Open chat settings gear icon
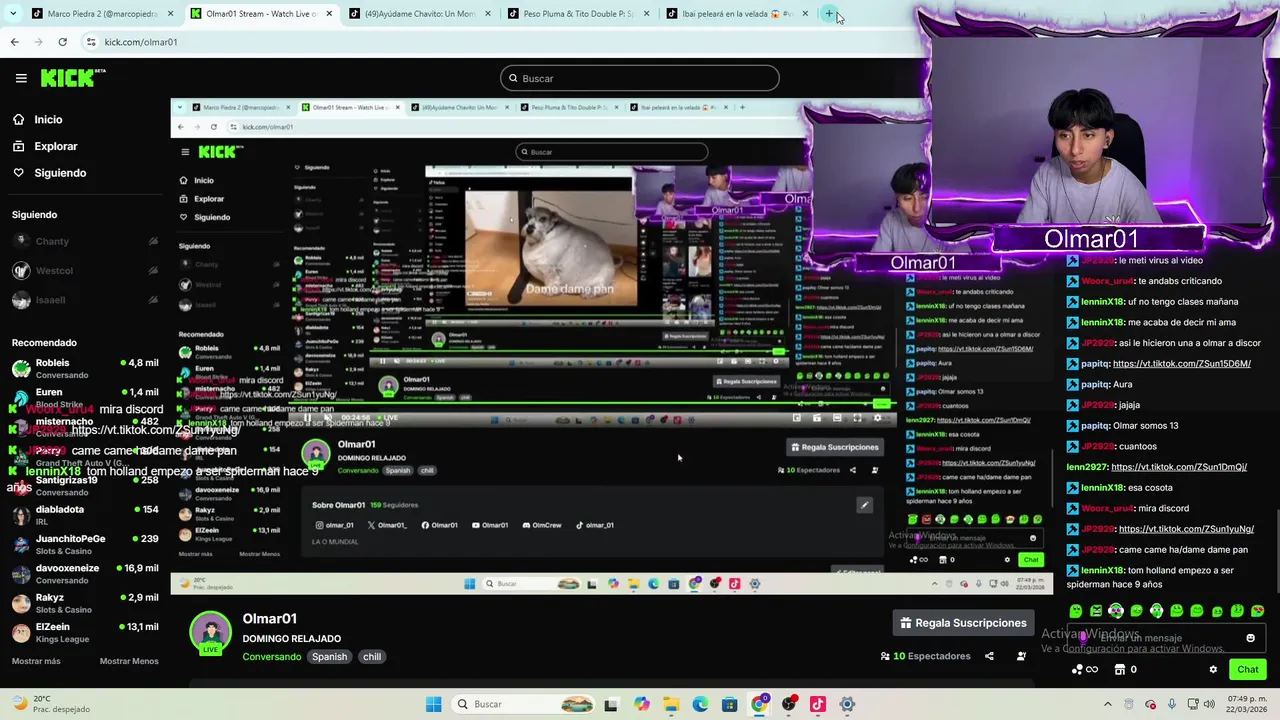The width and height of the screenshot is (1280, 720). click(x=1213, y=669)
